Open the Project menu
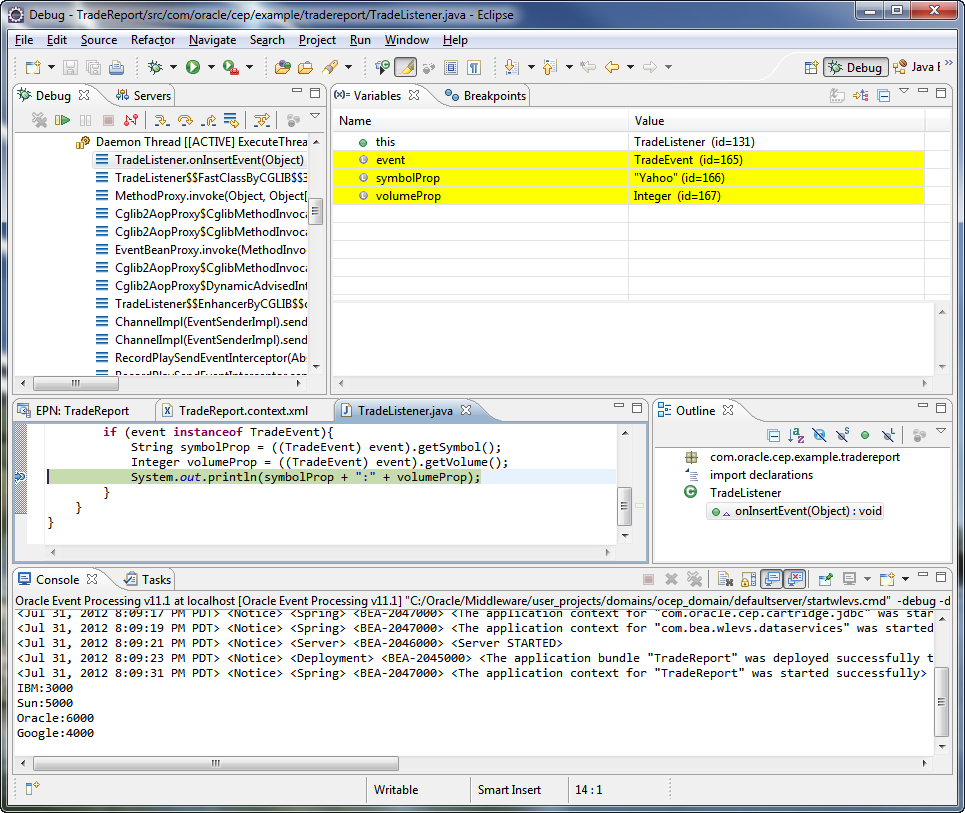The height and width of the screenshot is (813, 965). [x=317, y=40]
